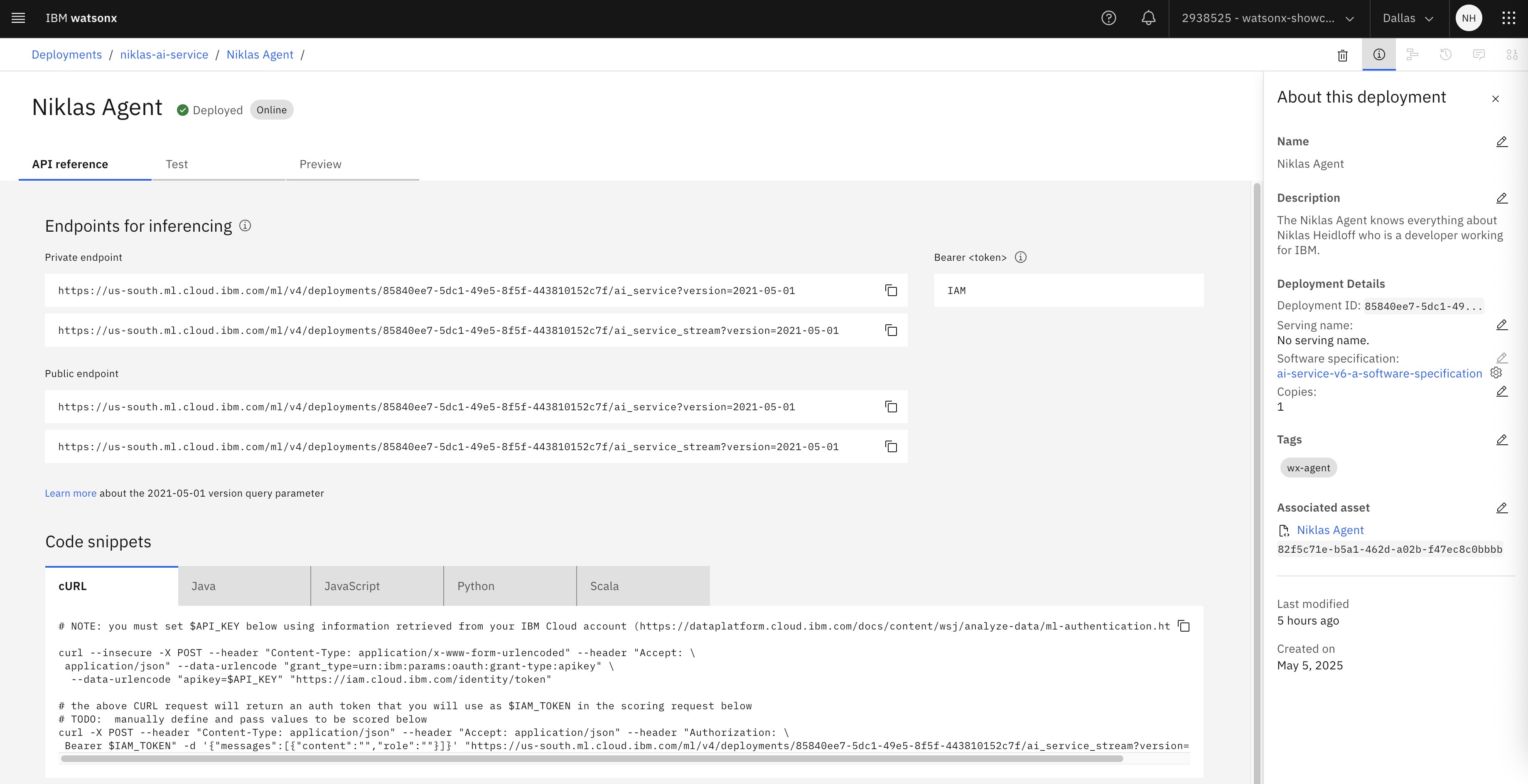Edit the Serving name
Image resolution: width=1528 pixels, height=784 pixels.
pos(1501,325)
